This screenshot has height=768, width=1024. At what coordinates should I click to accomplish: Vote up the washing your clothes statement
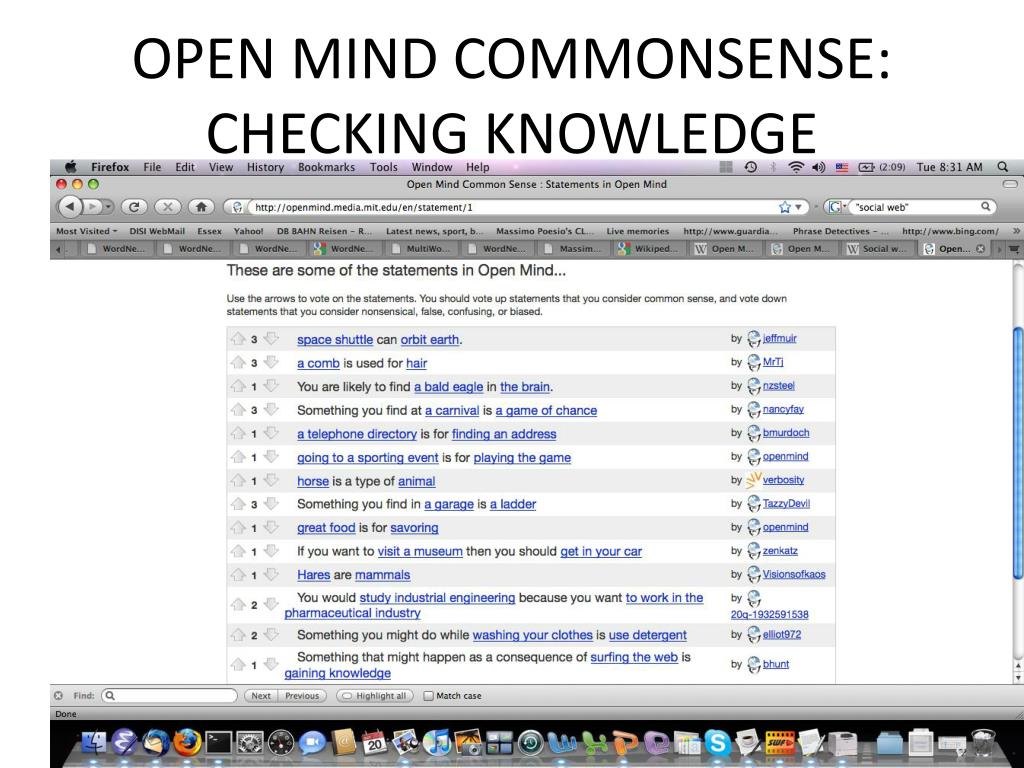click(x=238, y=634)
